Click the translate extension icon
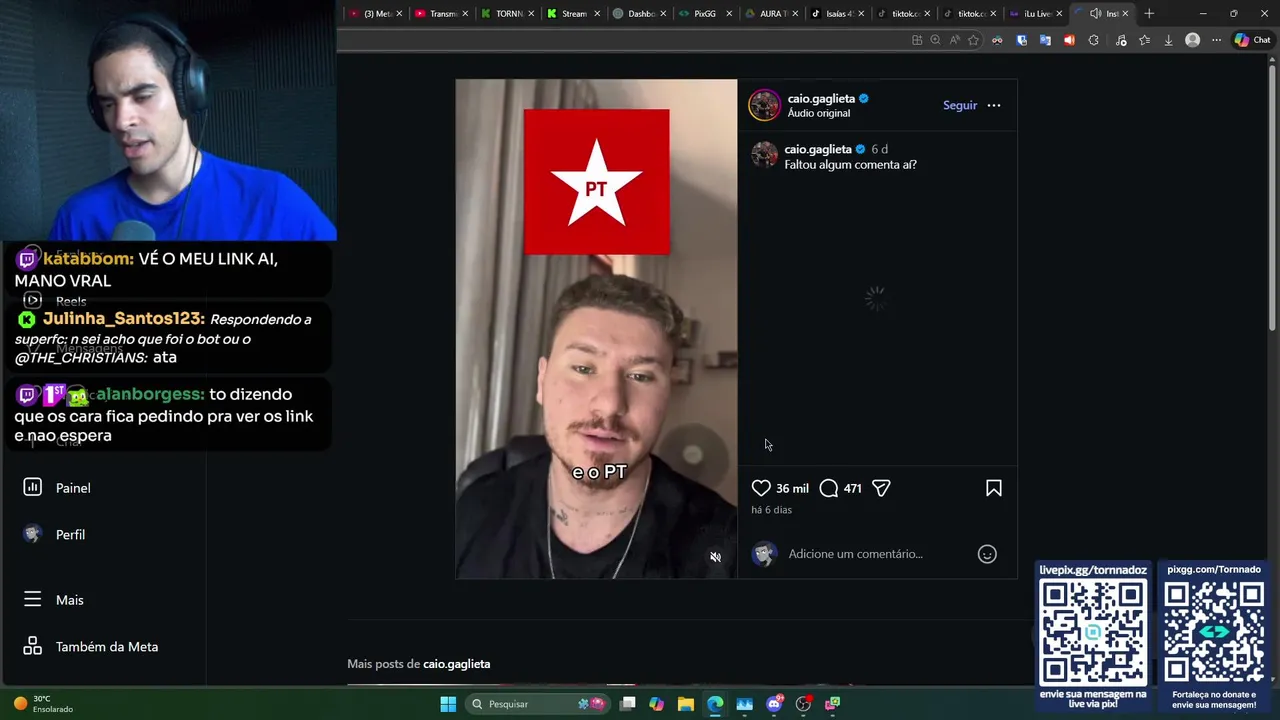Screen dimensions: 1280x720 (1045, 40)
